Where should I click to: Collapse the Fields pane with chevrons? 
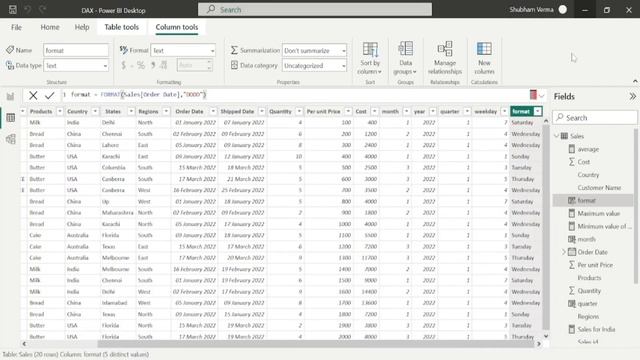pyautogui.click(x=632, y=96)
